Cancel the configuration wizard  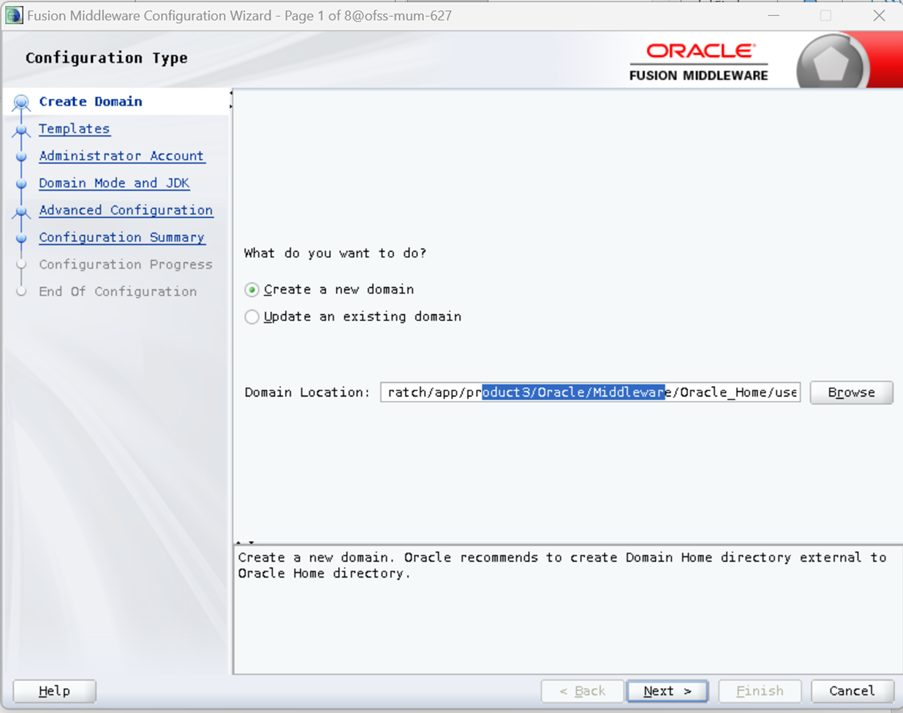[x=851, y=691]
